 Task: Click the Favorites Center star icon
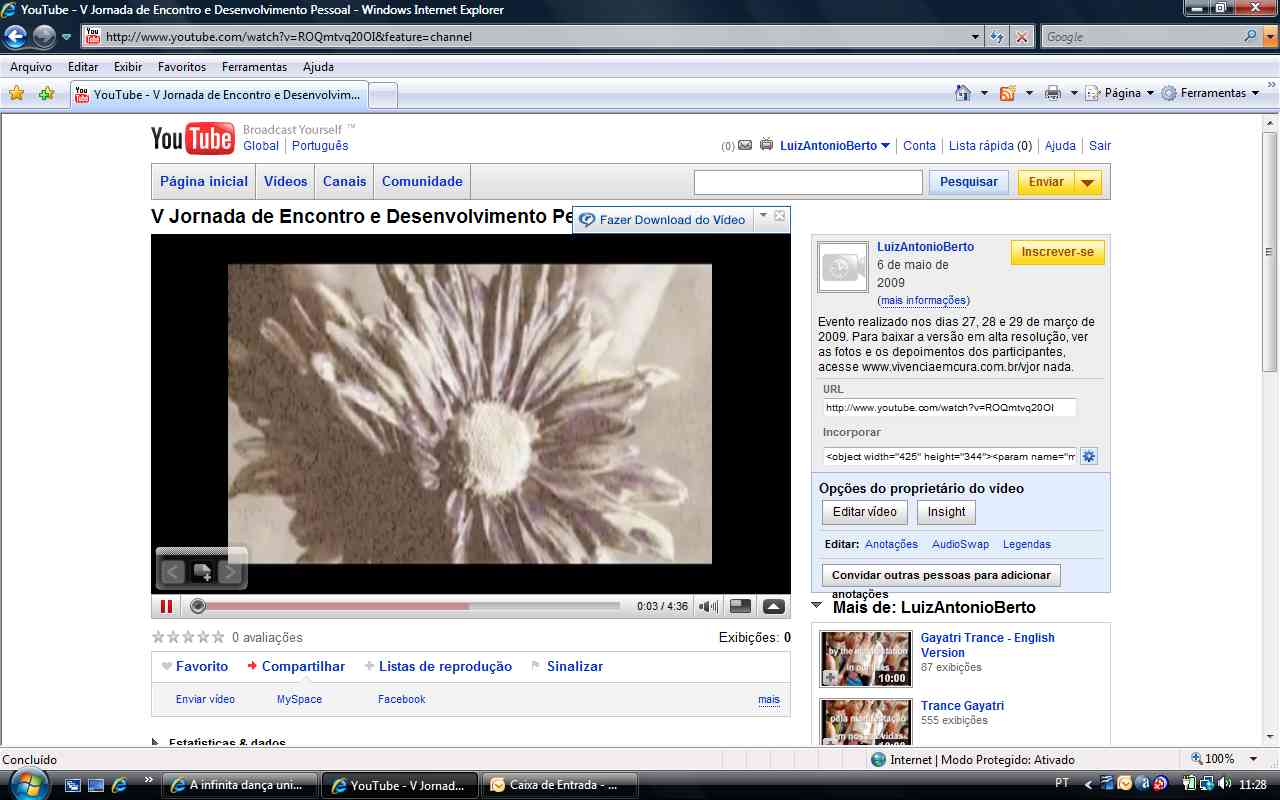16,93
